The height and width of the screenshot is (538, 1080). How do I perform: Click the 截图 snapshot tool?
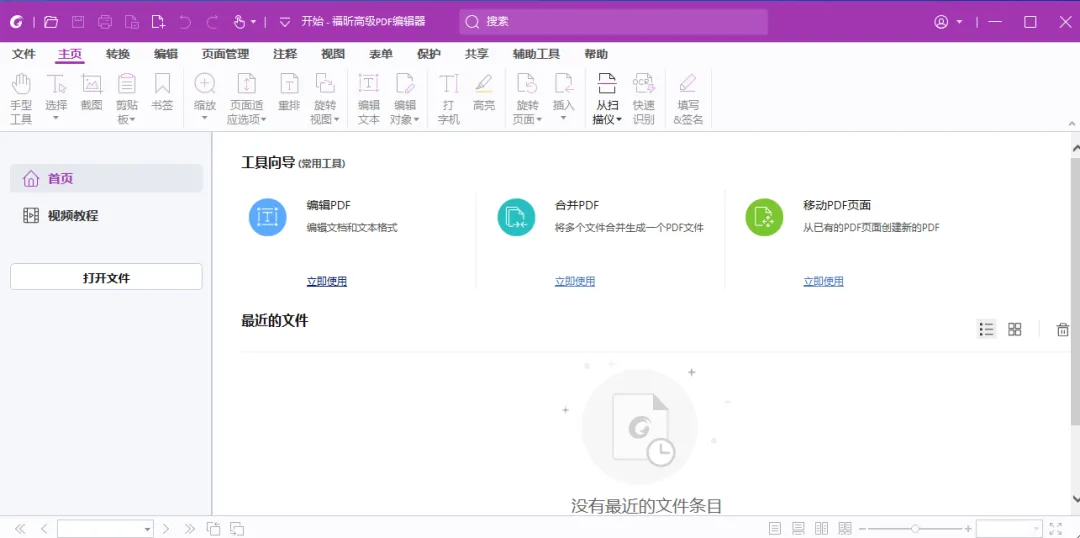point(92,93)
